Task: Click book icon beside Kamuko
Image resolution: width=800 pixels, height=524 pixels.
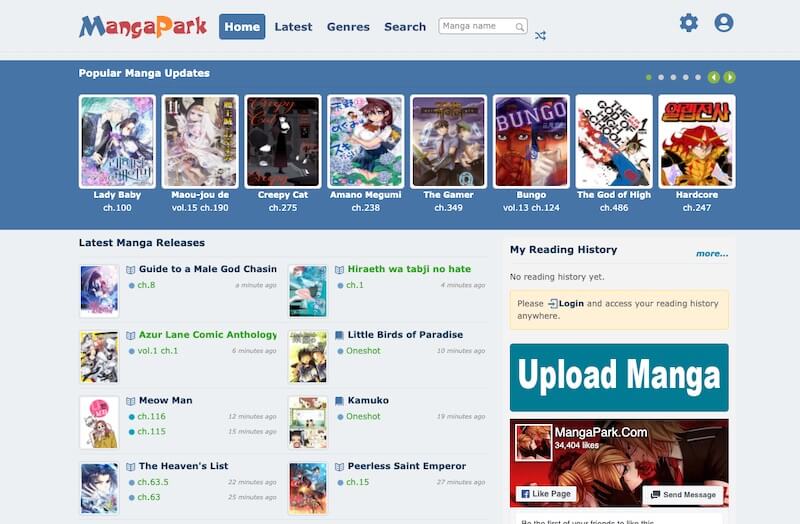Action: (339, 401)
